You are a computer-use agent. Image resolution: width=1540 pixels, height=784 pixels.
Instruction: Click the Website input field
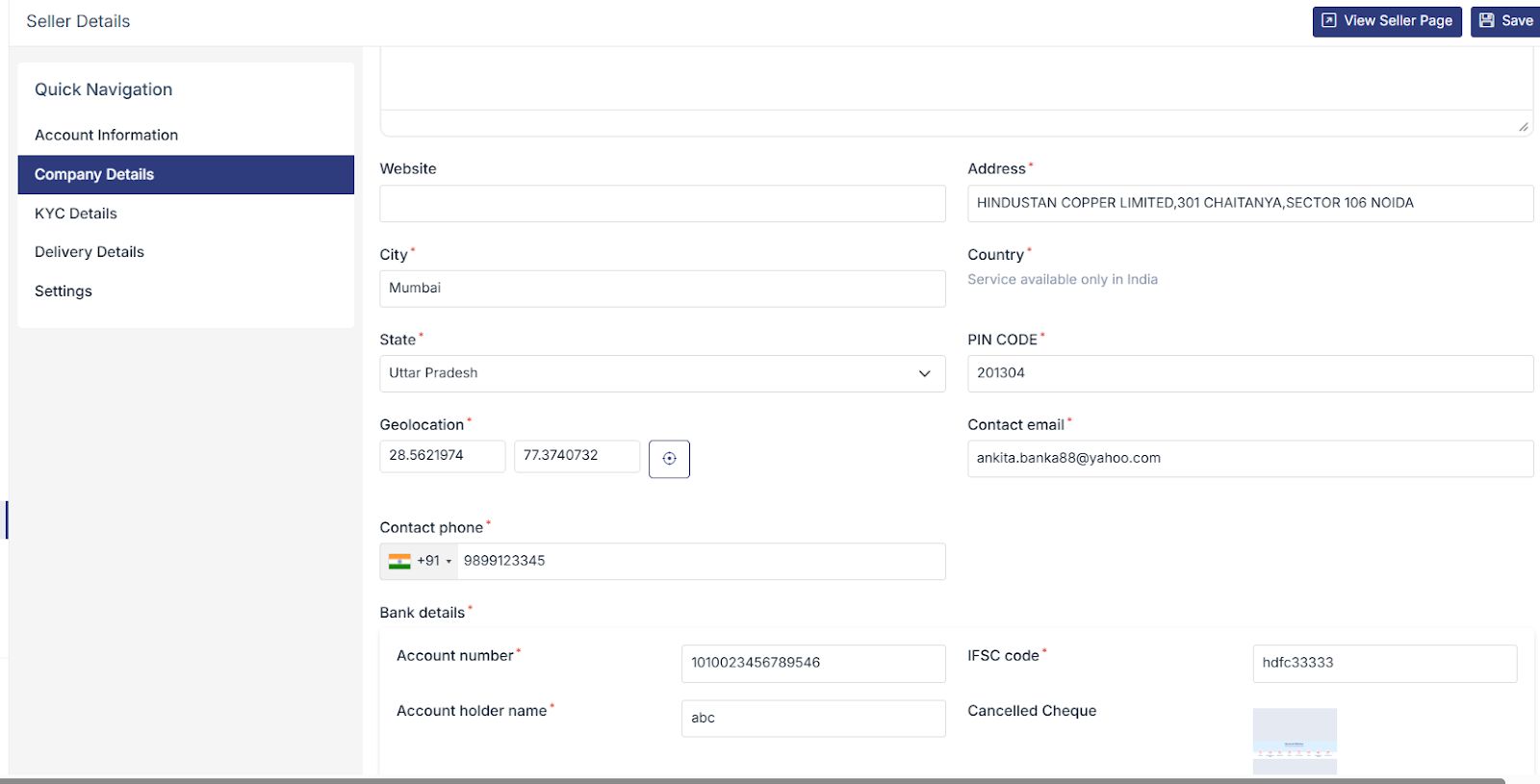coord(662,204)
